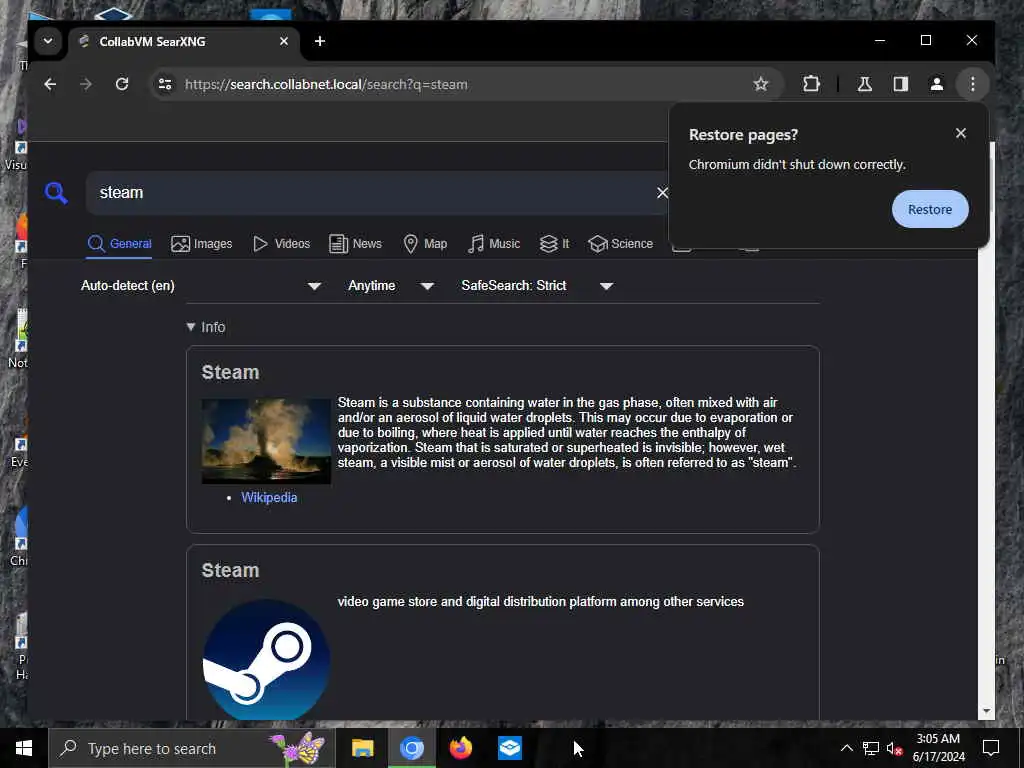Open the Wikipedia link

coord(268,498)
